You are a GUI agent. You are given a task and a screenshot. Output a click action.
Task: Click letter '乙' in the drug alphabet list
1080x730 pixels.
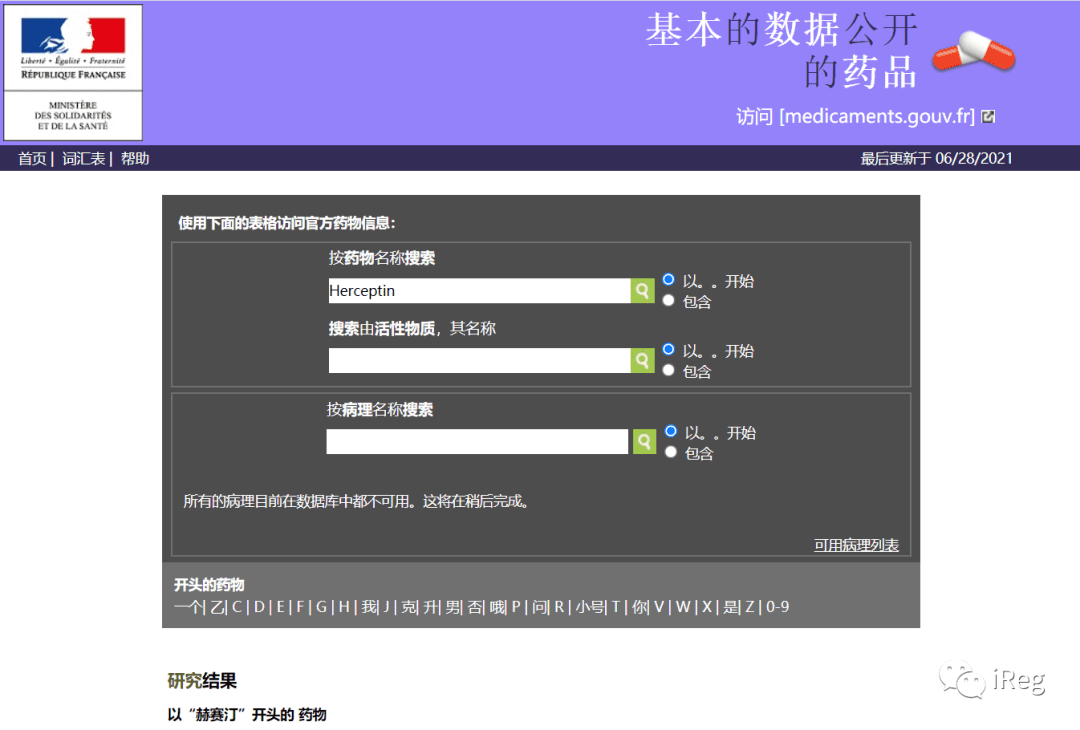[217, 607]
